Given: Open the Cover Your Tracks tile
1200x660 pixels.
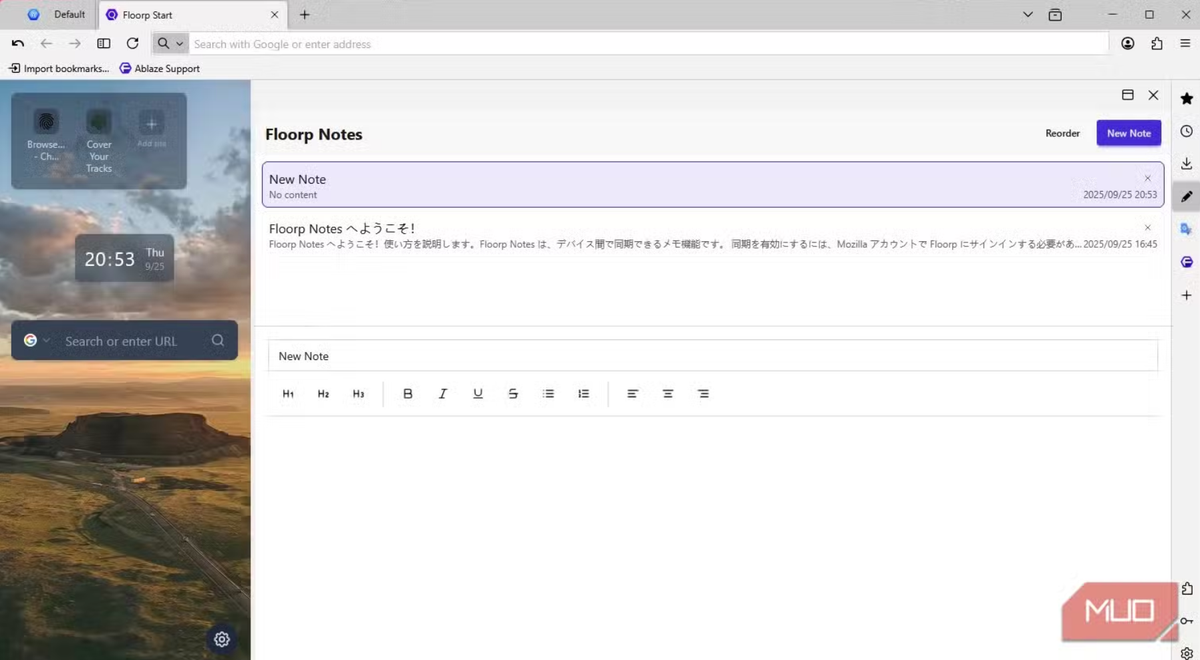Looking at the screenshot, I should click(x=98, y=140).
